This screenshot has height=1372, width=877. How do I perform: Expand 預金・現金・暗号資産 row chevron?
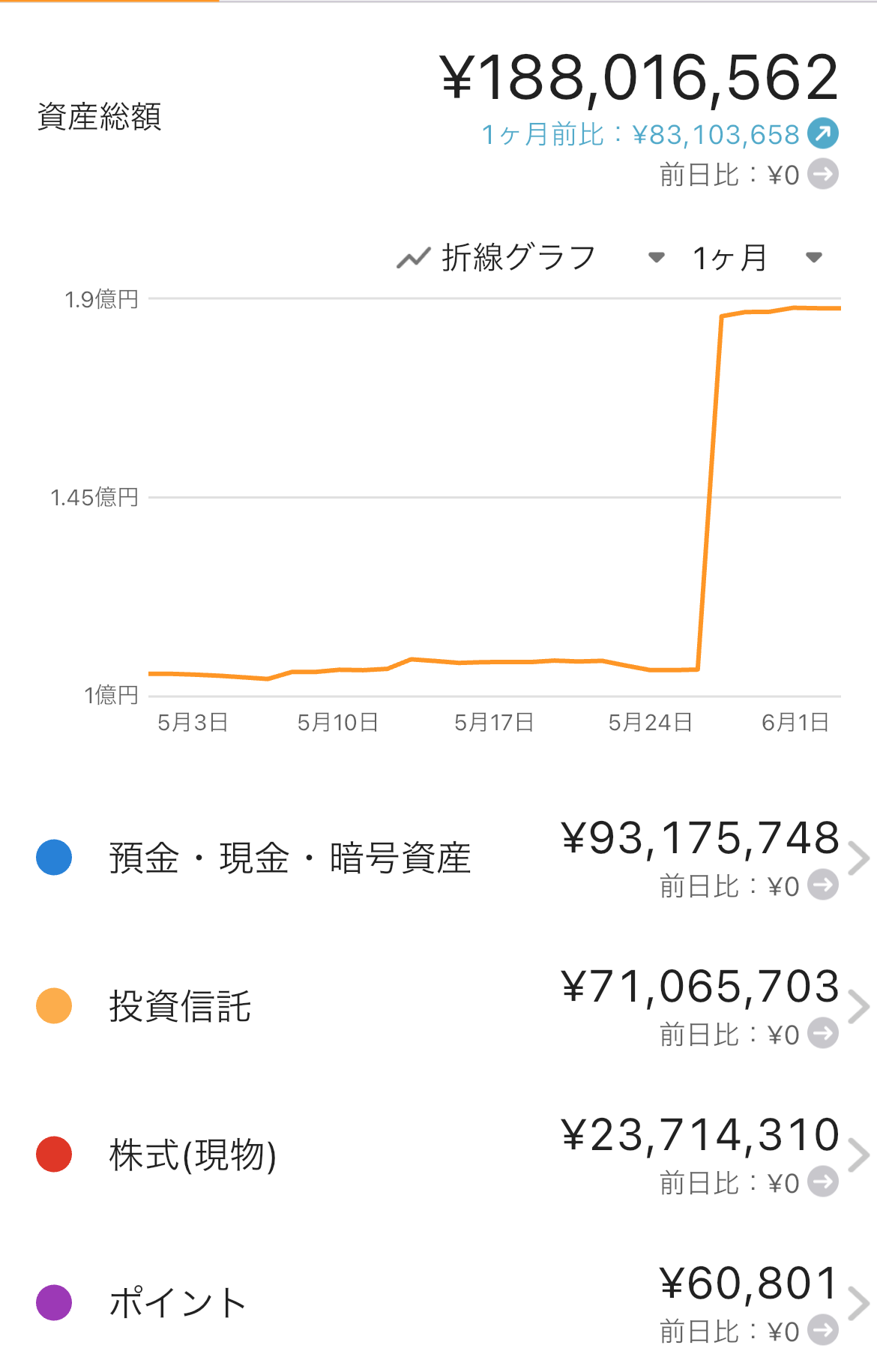[859, 858]
